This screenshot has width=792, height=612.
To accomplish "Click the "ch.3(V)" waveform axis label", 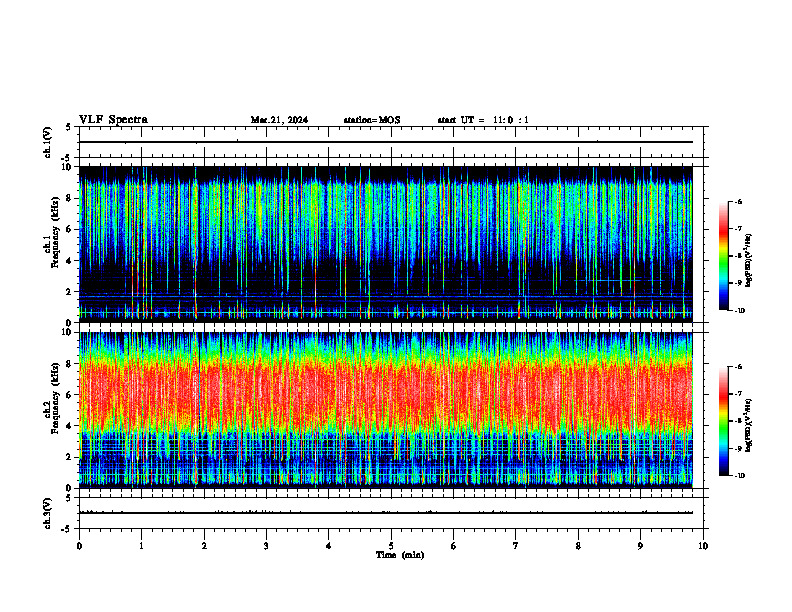I will click(x=47, y=513).
